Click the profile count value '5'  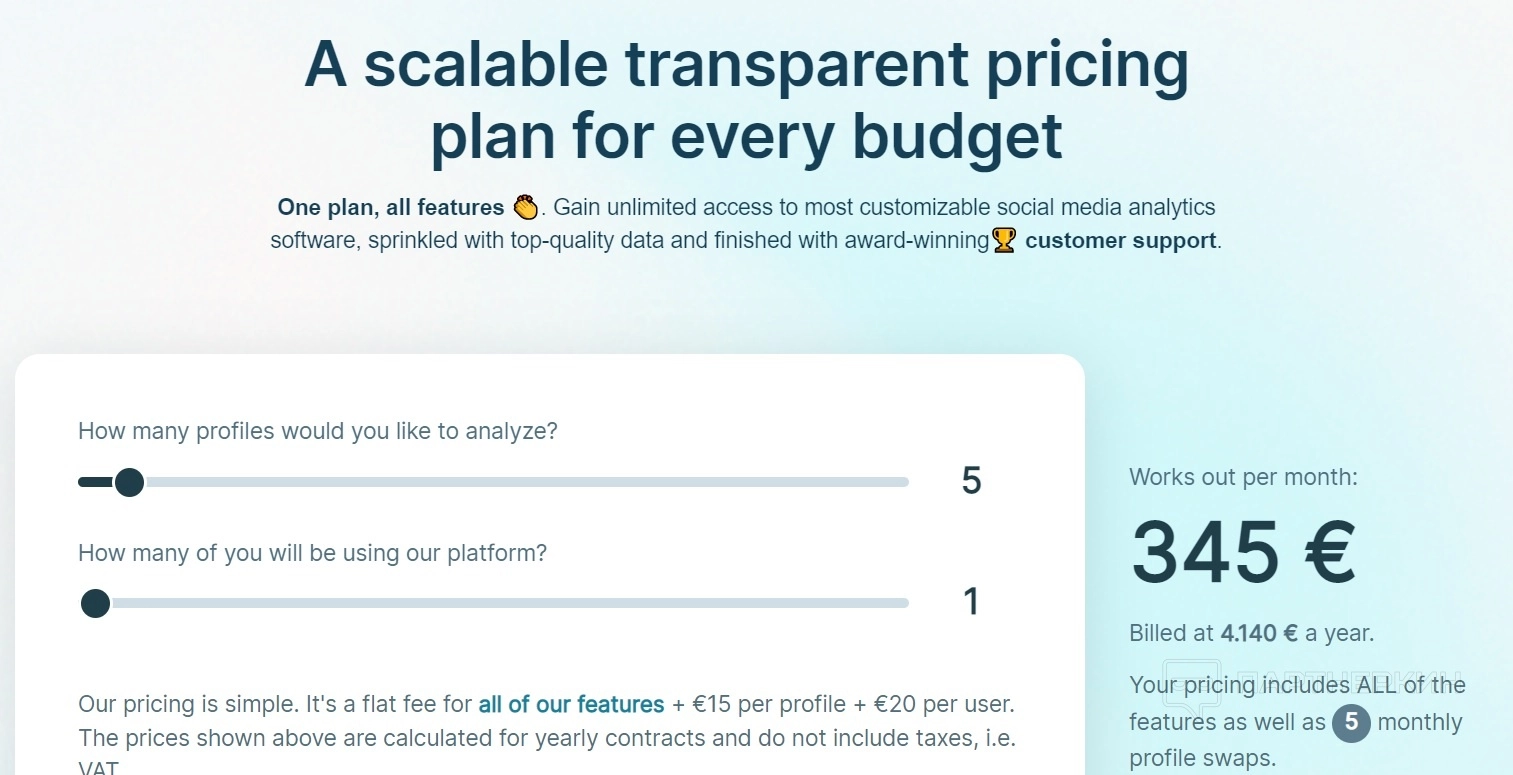971,481
